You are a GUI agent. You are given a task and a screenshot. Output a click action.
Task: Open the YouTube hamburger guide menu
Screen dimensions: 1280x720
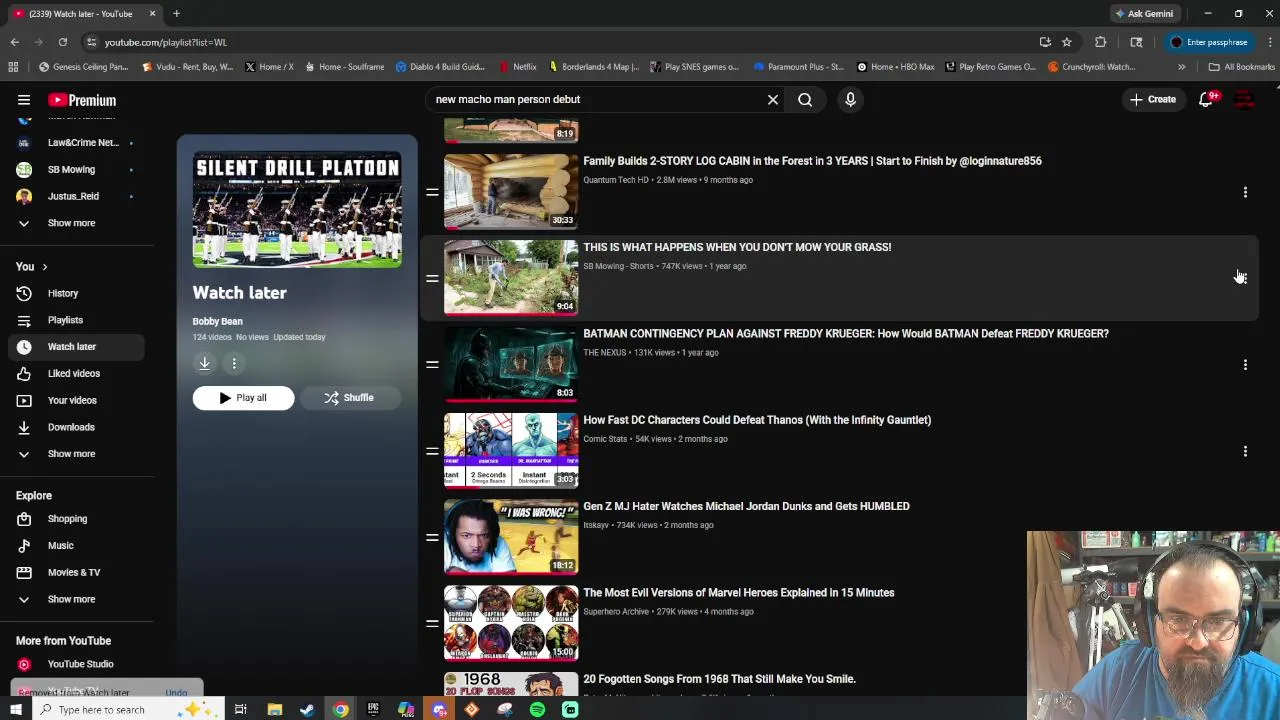click(x=24, y=100)
